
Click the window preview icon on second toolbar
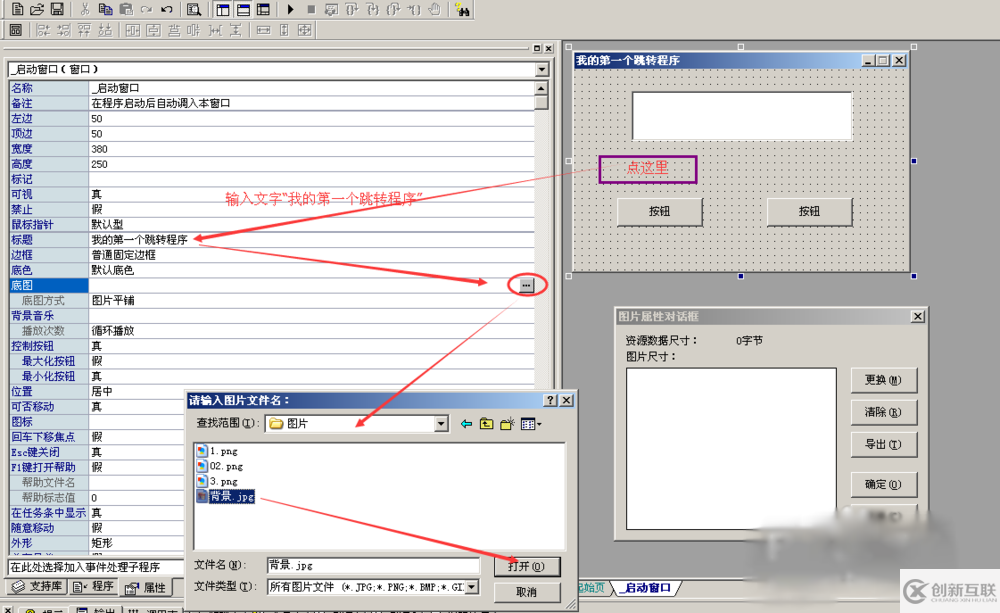[x=16, y=30]
